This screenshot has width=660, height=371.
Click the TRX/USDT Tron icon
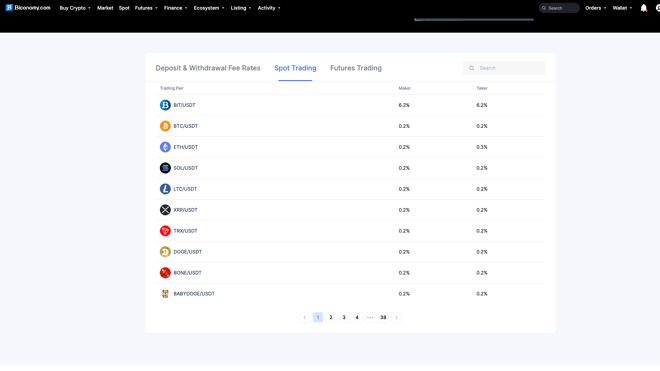(x=165, y=231)
